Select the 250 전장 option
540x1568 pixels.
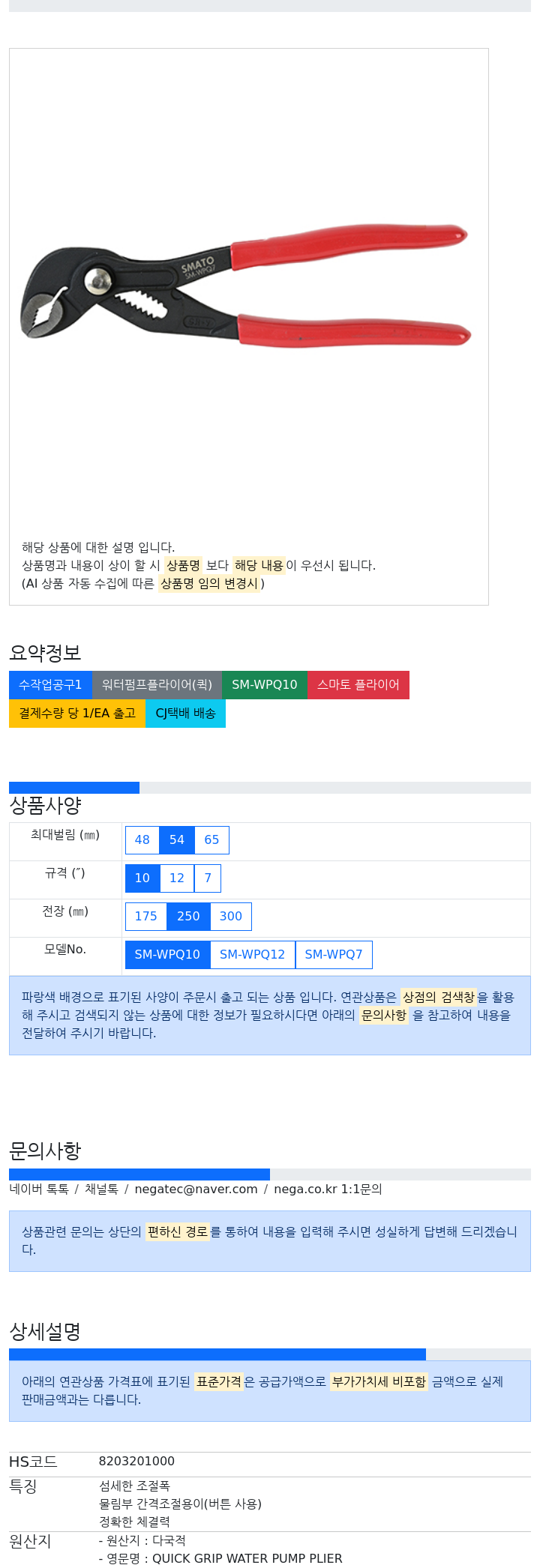tap(188, 917)
